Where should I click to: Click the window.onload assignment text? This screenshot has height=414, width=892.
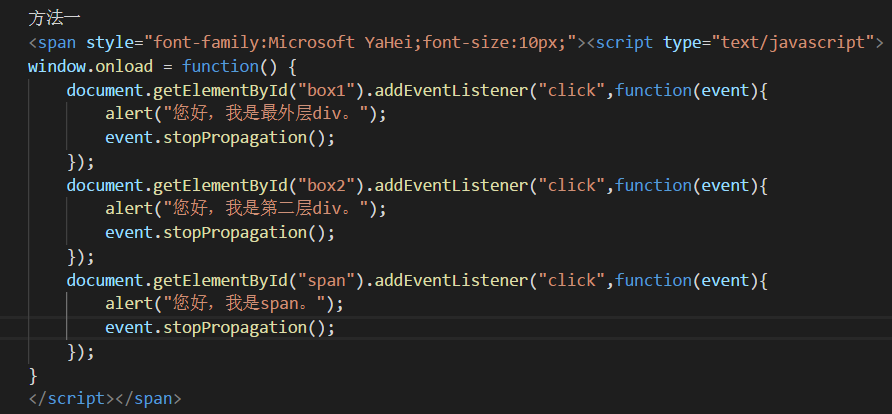90,67
